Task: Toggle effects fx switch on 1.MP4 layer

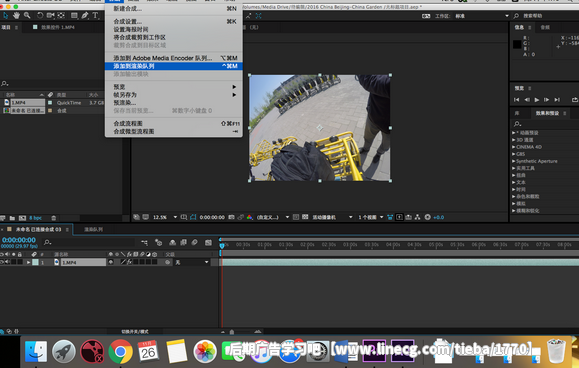Action: click(129, 262)
